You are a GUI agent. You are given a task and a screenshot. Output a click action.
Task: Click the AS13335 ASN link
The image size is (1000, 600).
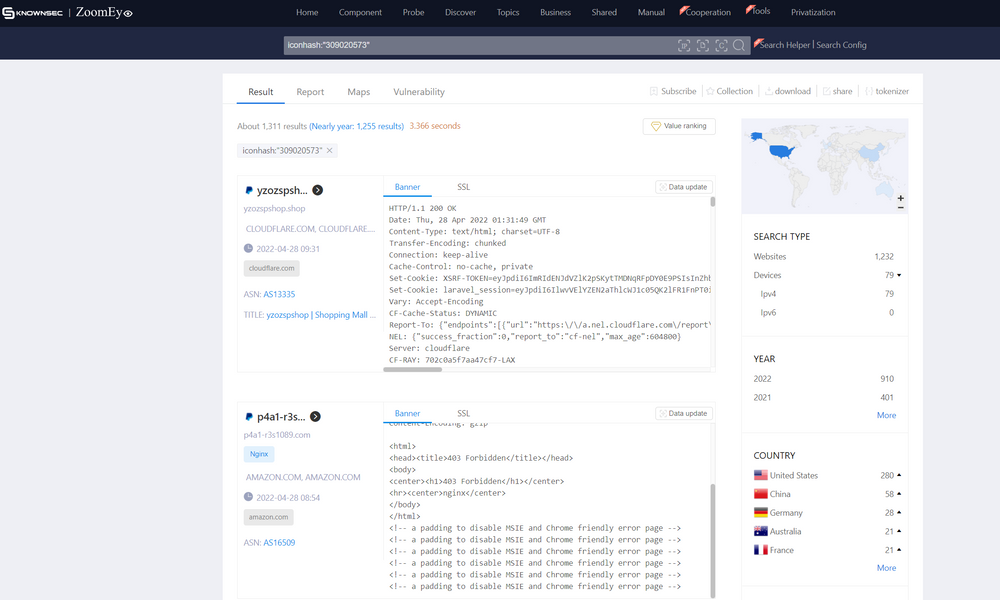pos(279,294)
